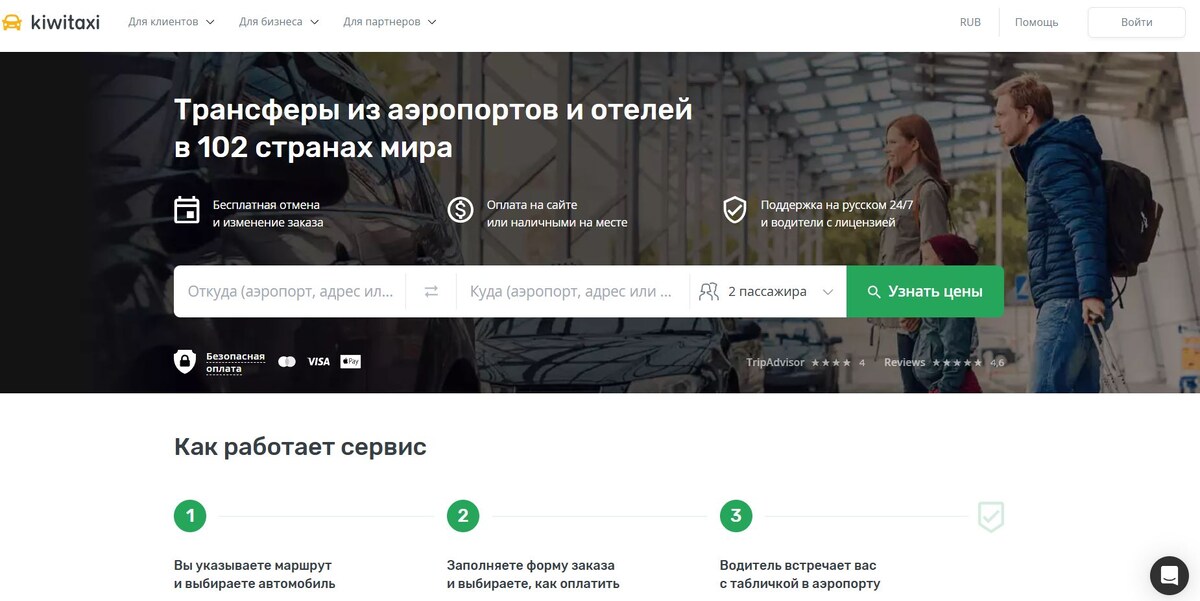
Task: Change currency via RUB selector
Action: (970, 22)
